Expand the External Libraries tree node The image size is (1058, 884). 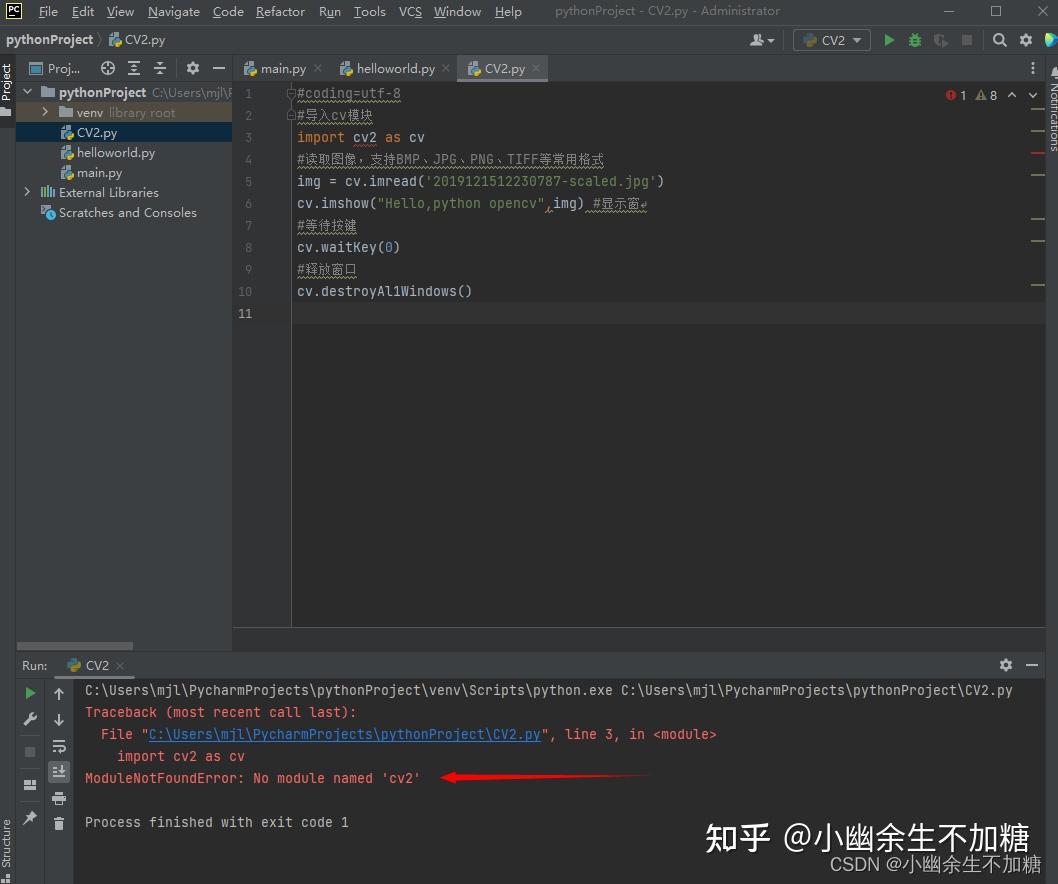pyautogui.click(x=26, y=192)
